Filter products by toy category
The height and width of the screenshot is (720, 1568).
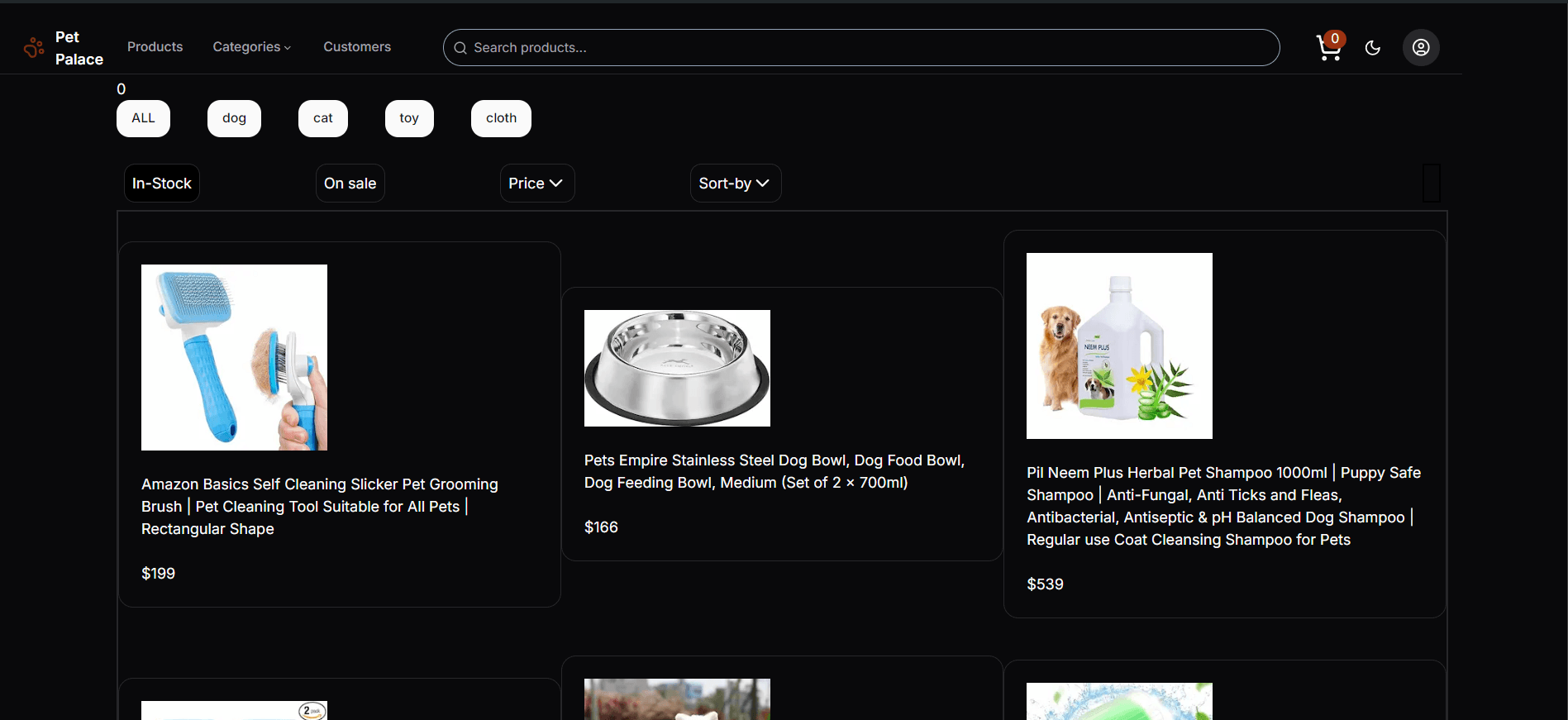click(x=409, y=118)
